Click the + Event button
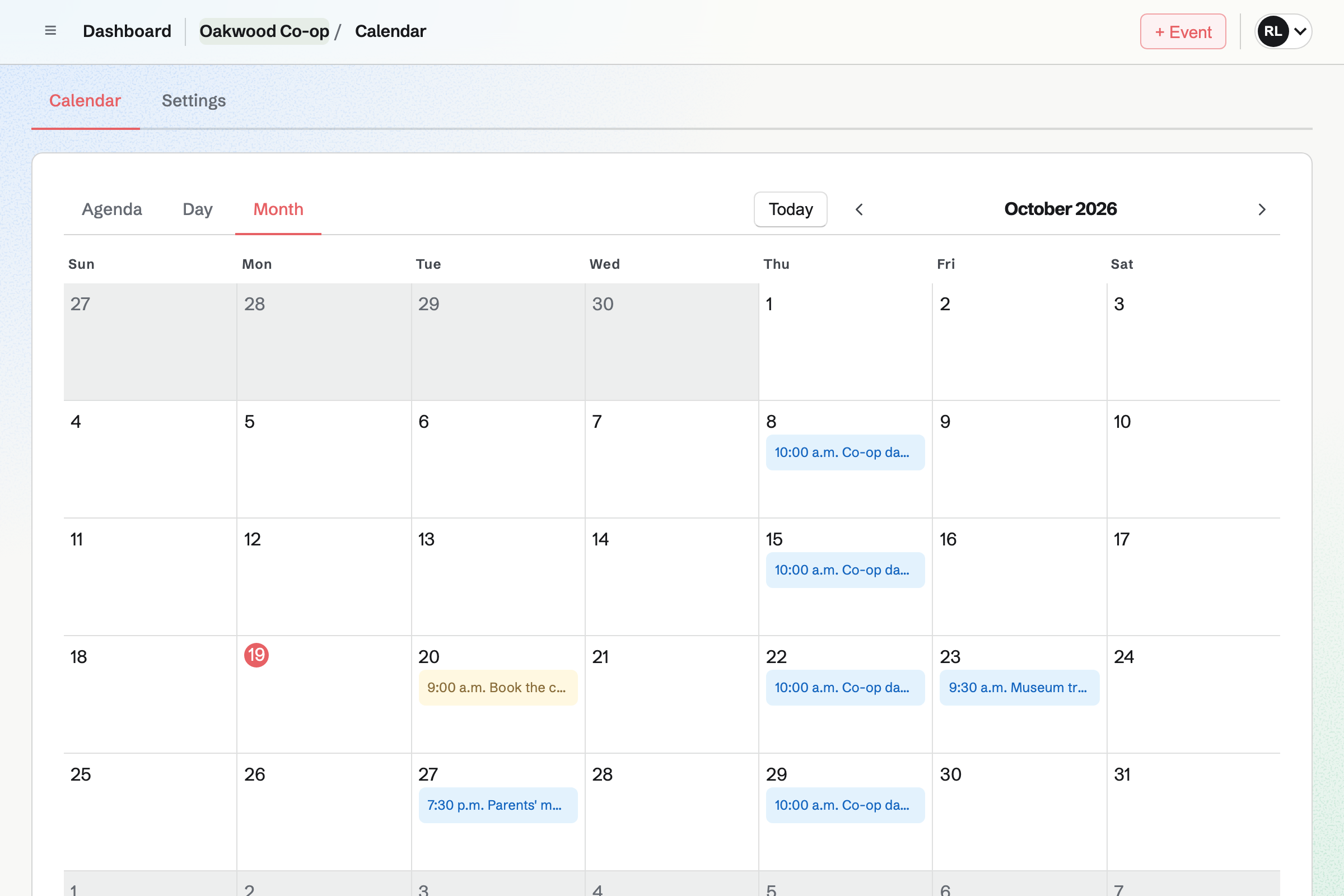Viewport: 1344px width, 896px height. (1183, 31)
